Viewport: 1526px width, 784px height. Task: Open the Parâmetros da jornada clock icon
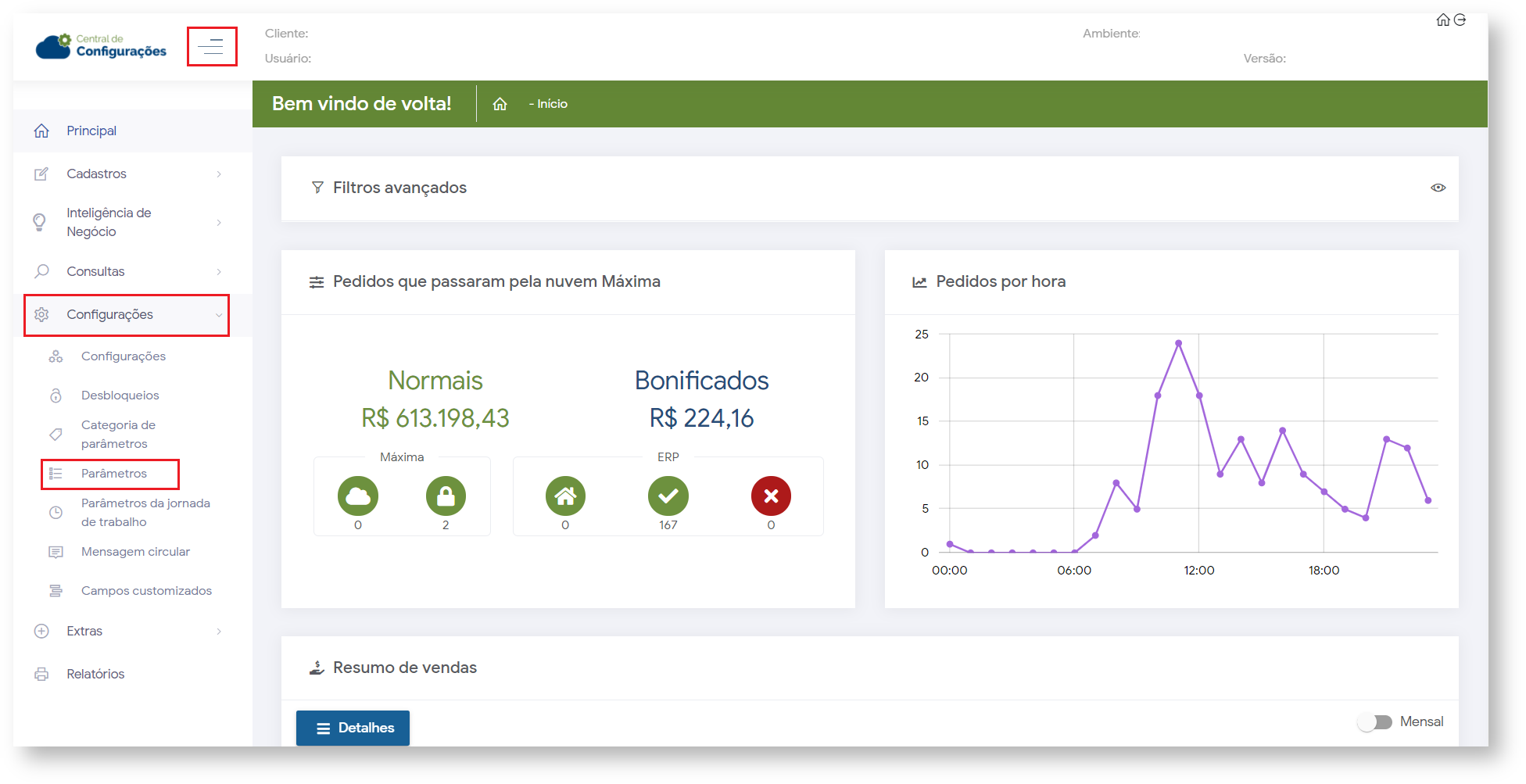(x=56, y=512)
